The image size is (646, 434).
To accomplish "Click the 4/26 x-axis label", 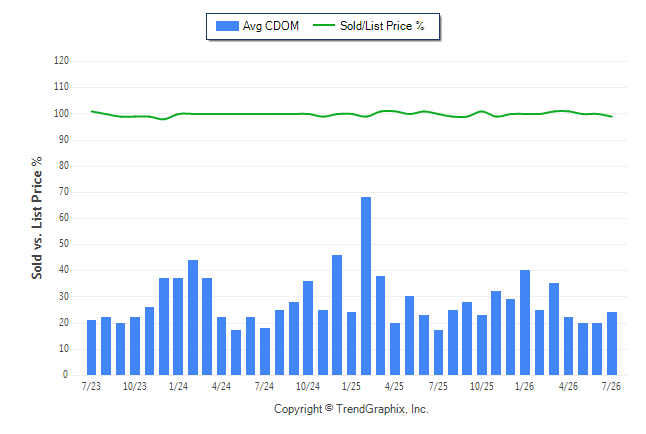I will 568,386.
